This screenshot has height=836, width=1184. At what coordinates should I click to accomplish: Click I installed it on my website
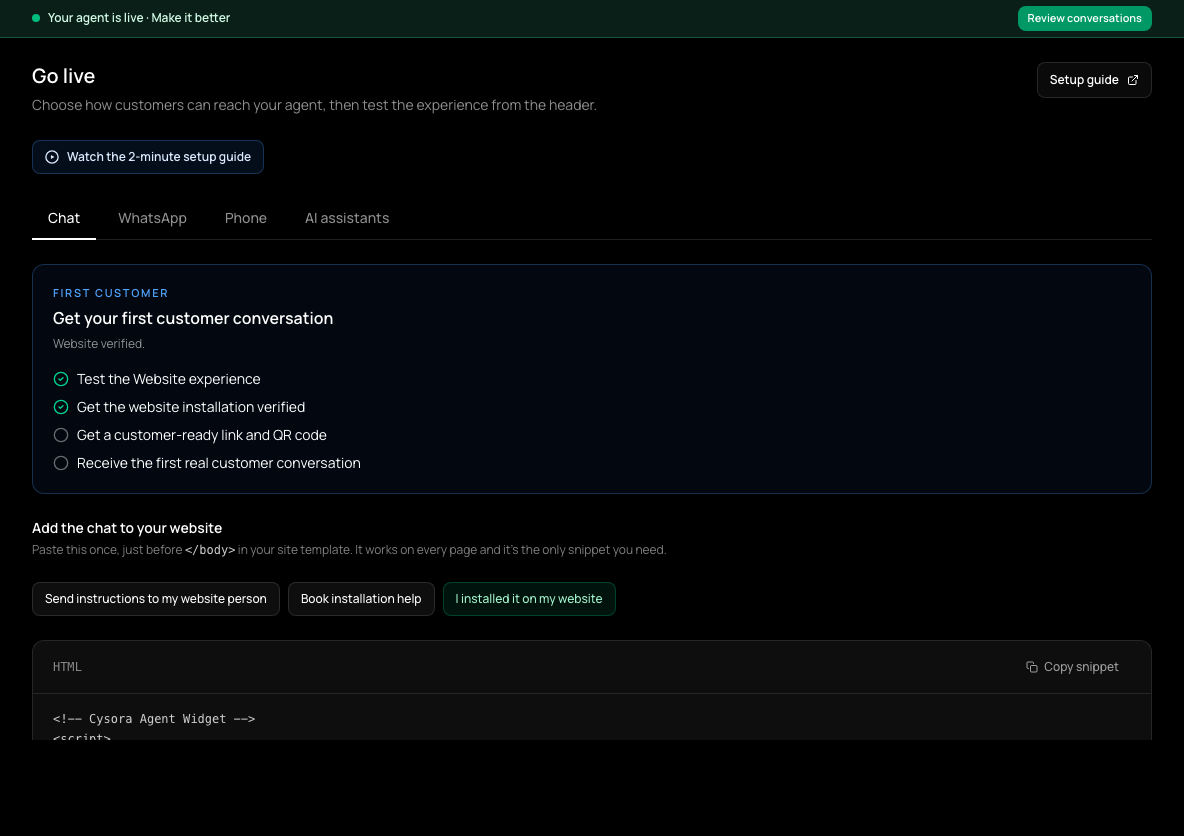(x=529, y=599)
